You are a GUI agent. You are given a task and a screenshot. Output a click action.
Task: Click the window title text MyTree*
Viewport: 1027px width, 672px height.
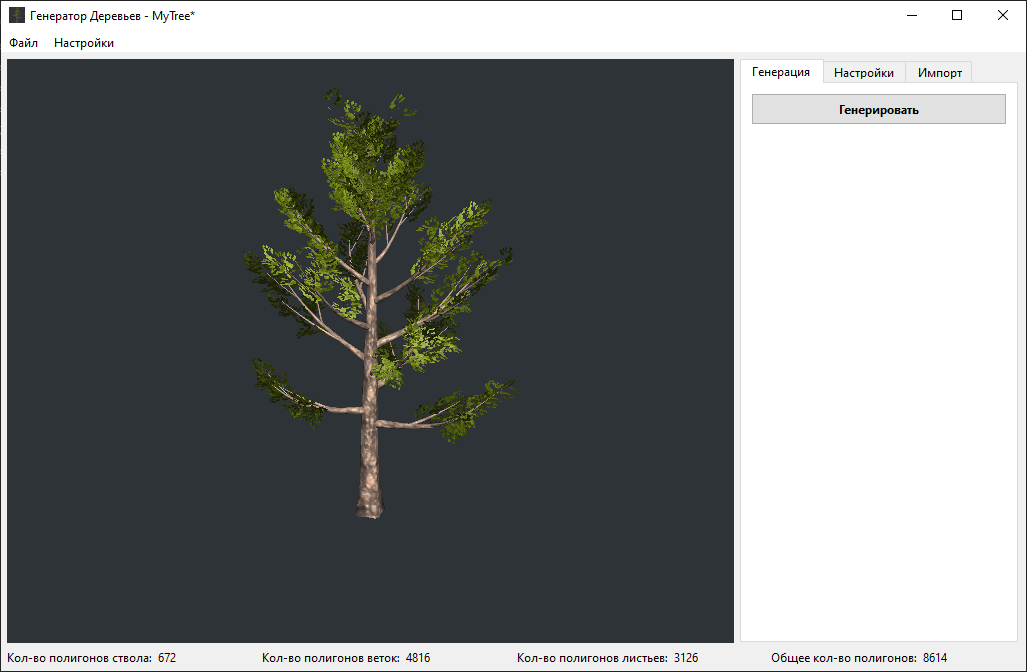click(174, 16)
